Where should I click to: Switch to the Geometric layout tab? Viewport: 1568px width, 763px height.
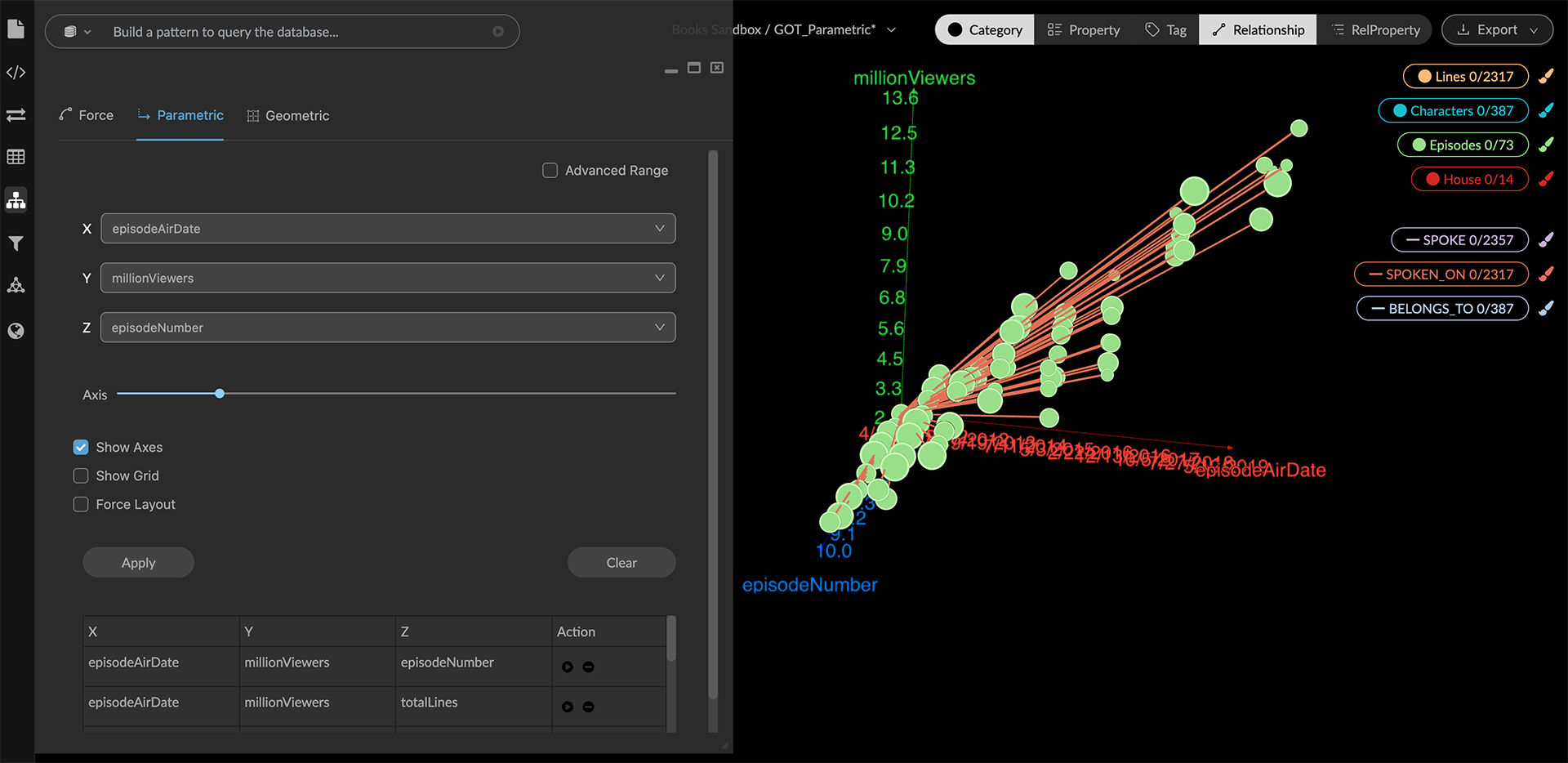click(x=288, y=116)
